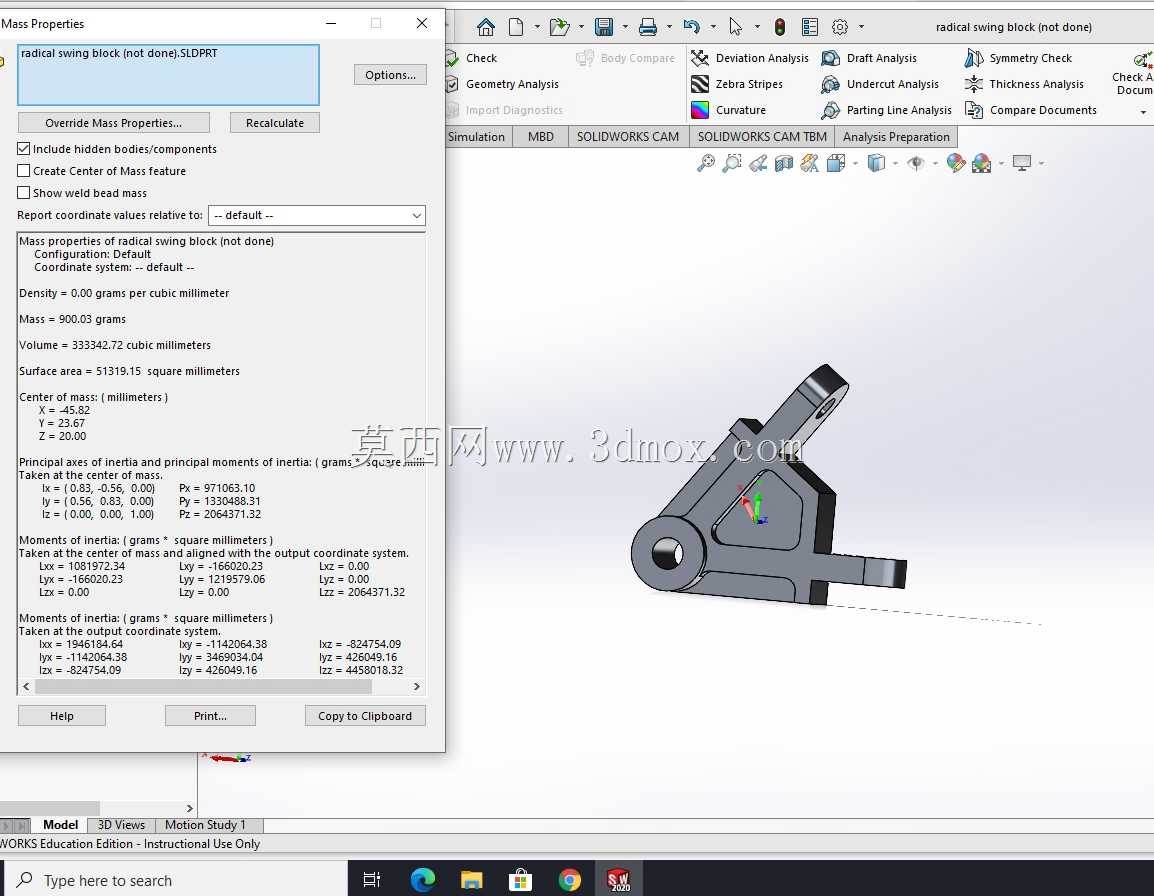Viewport: 1154px width, 896px height.
Task: Activate the Select cursor tool
Action: [735, 27]
